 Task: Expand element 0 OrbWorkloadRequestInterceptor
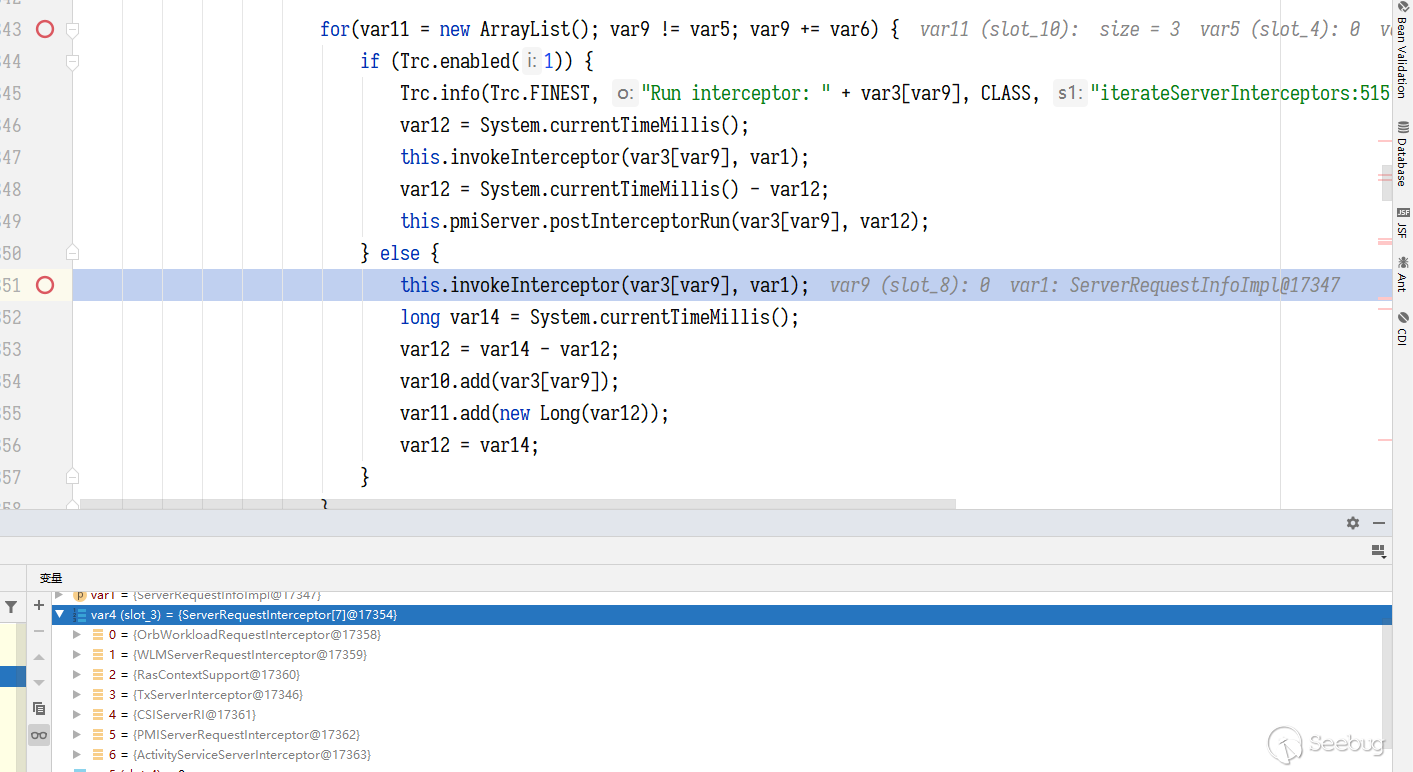point(77,635)
